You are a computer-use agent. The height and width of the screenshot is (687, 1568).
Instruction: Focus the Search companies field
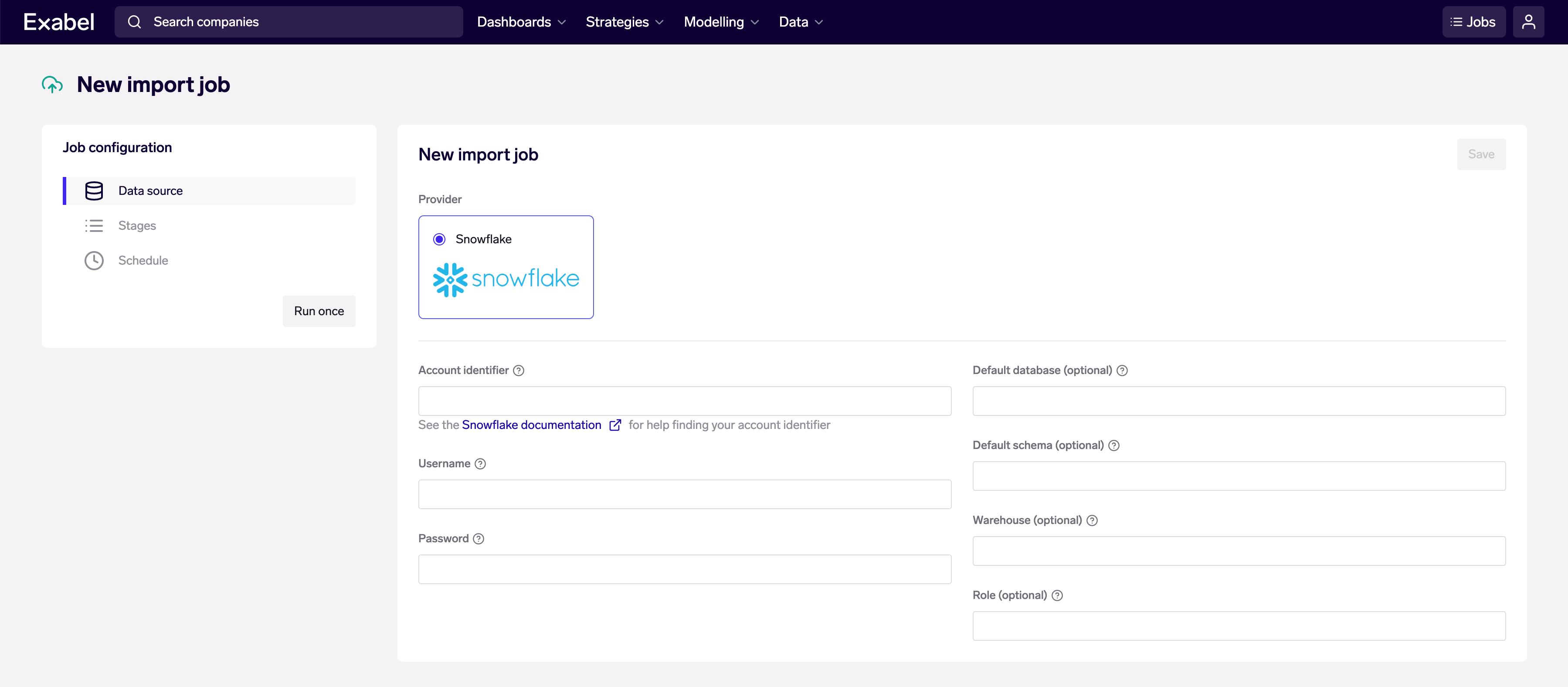[288, 22]
